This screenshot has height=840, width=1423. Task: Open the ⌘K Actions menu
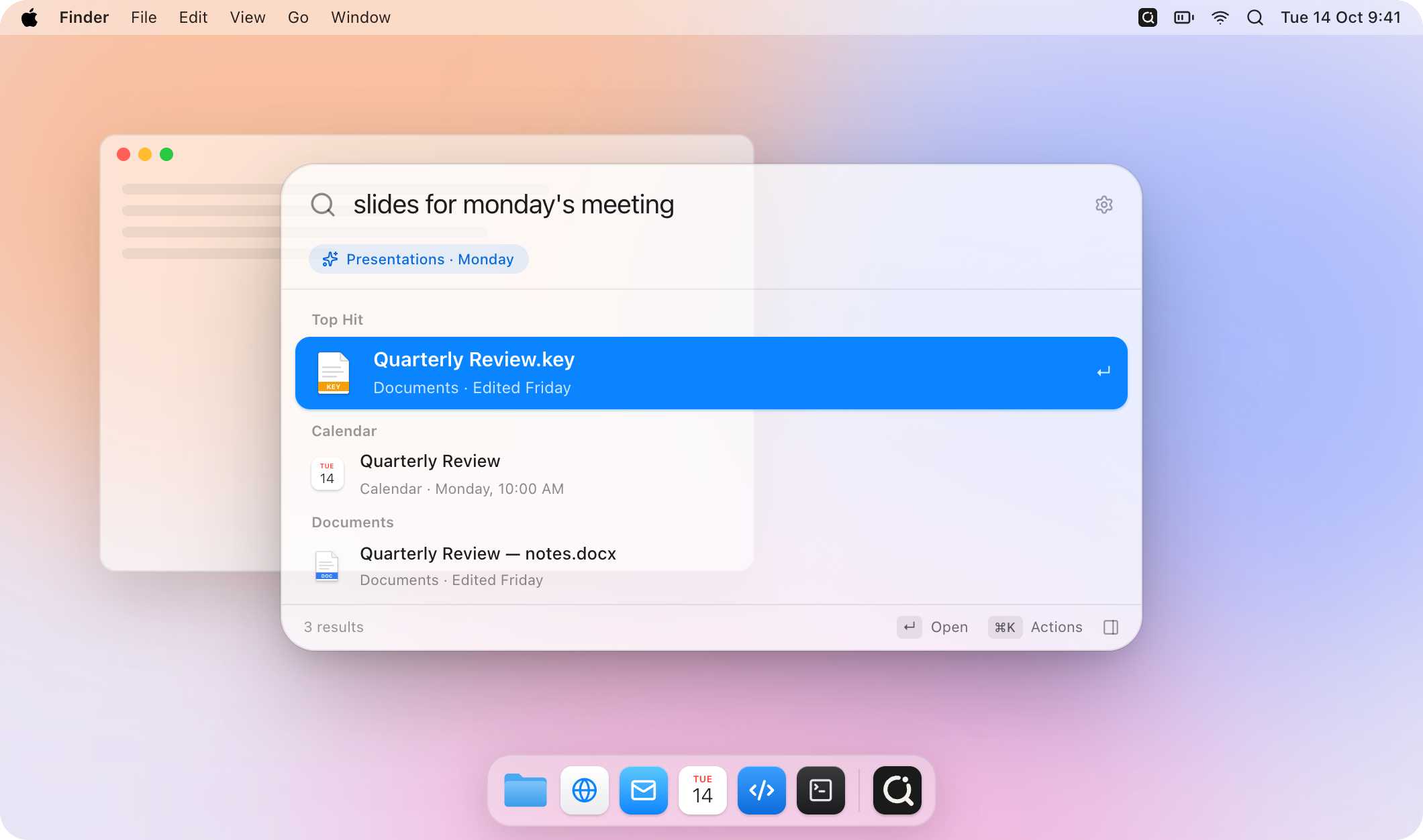(x=1035, y=627)
